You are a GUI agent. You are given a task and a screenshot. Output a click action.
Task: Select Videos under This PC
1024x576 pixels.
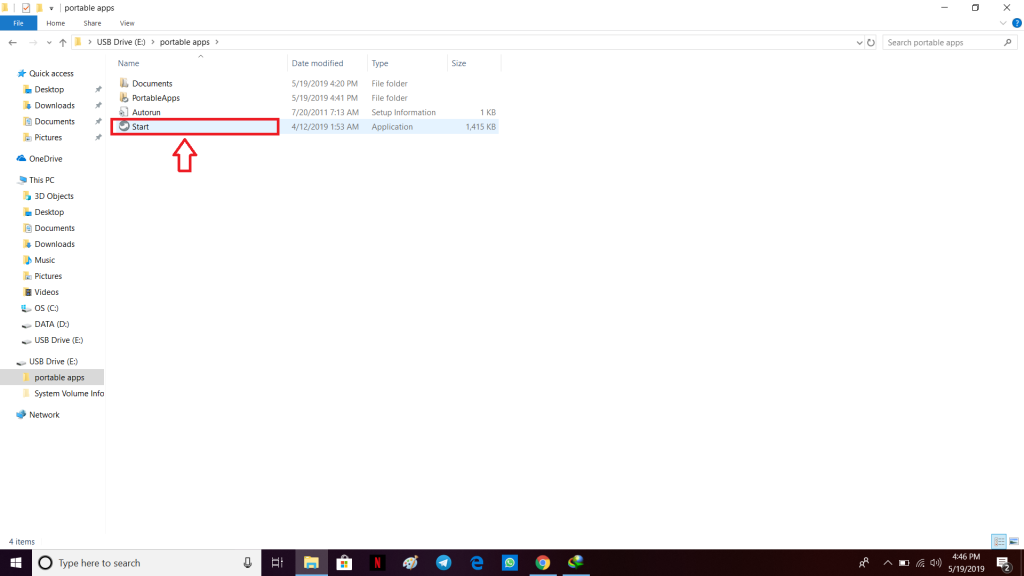[x=46, y=292]
